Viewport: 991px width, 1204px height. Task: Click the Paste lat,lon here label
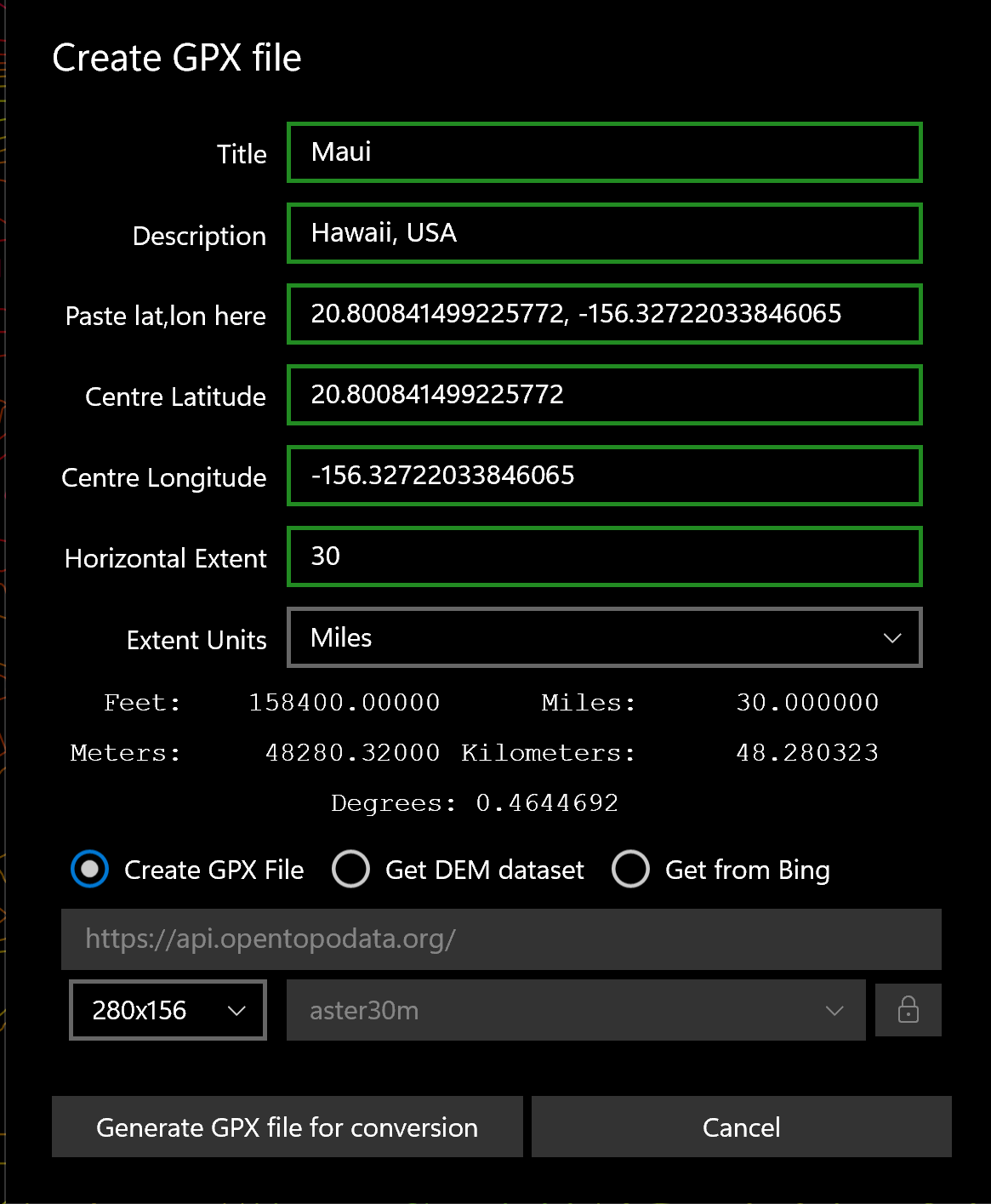(x=166, y=317)
